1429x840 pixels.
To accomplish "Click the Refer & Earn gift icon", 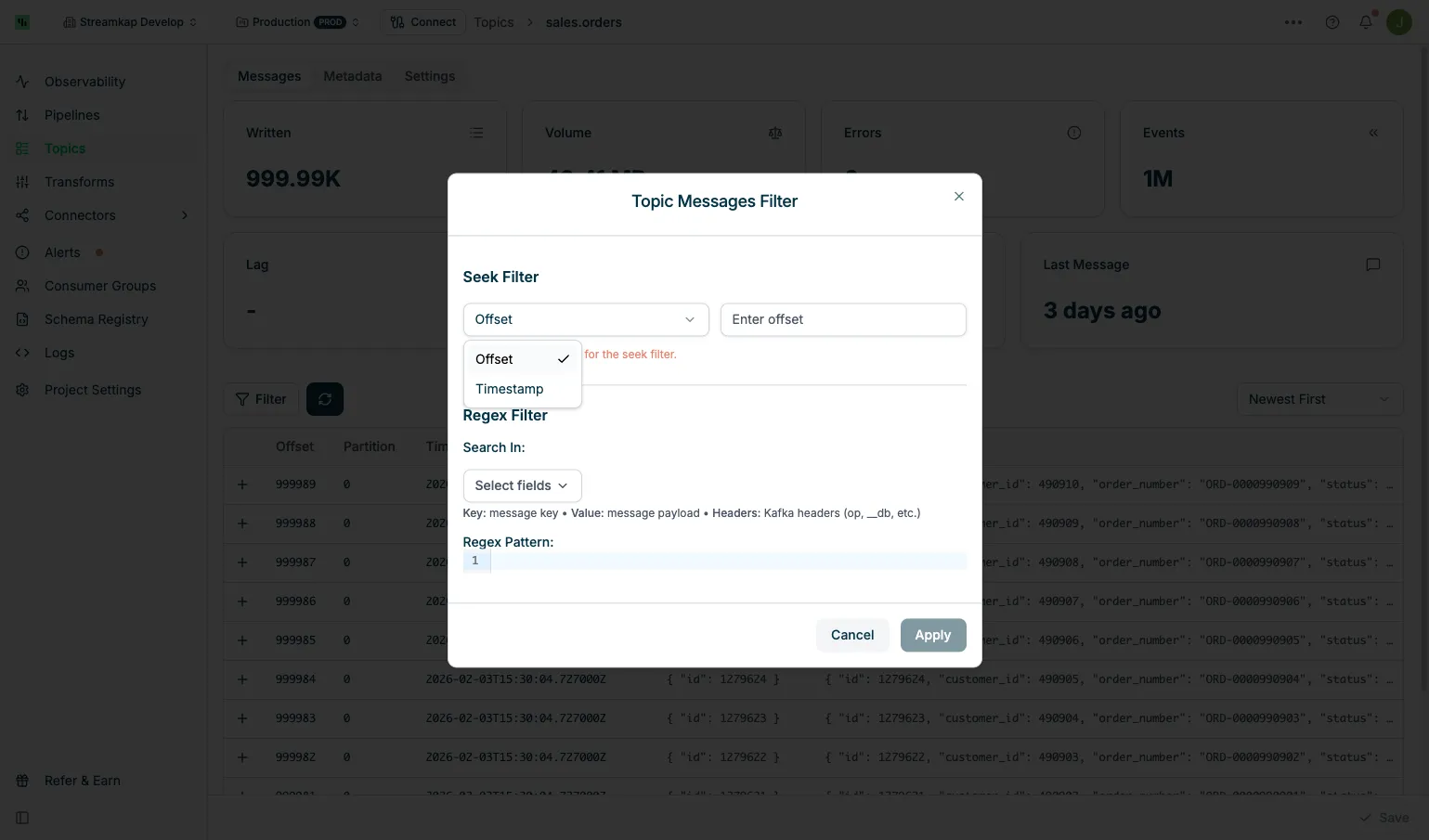I will click(x=22, y=781).
